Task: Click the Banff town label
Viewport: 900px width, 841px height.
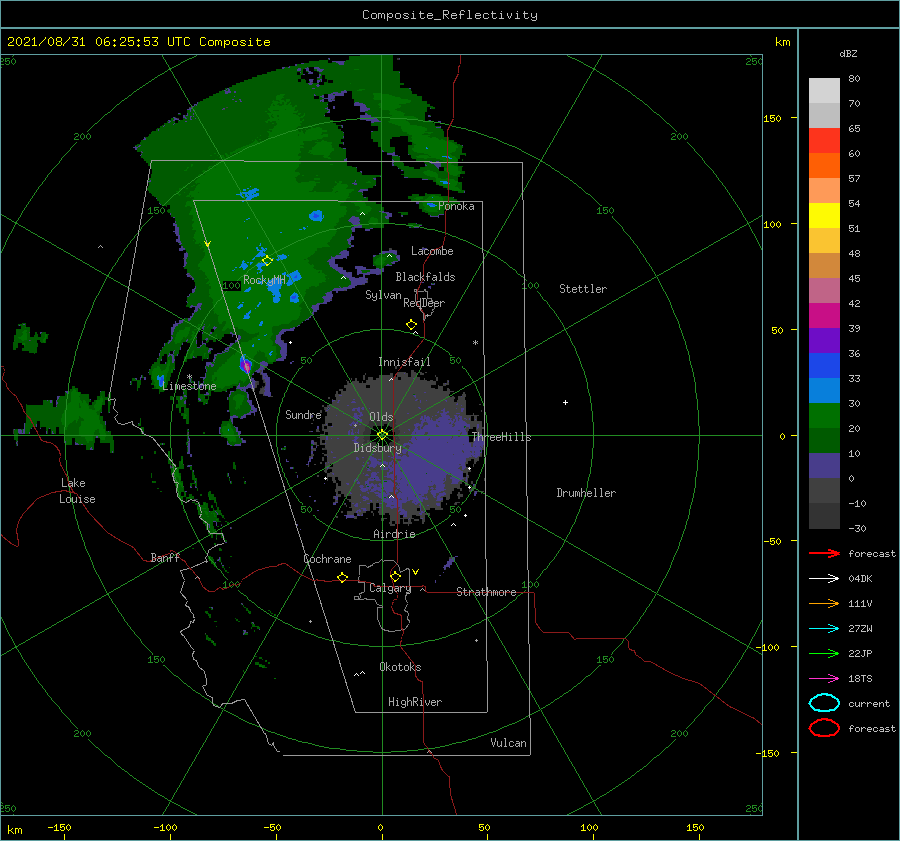Action: pyautogui.click(x=165, y=557)
